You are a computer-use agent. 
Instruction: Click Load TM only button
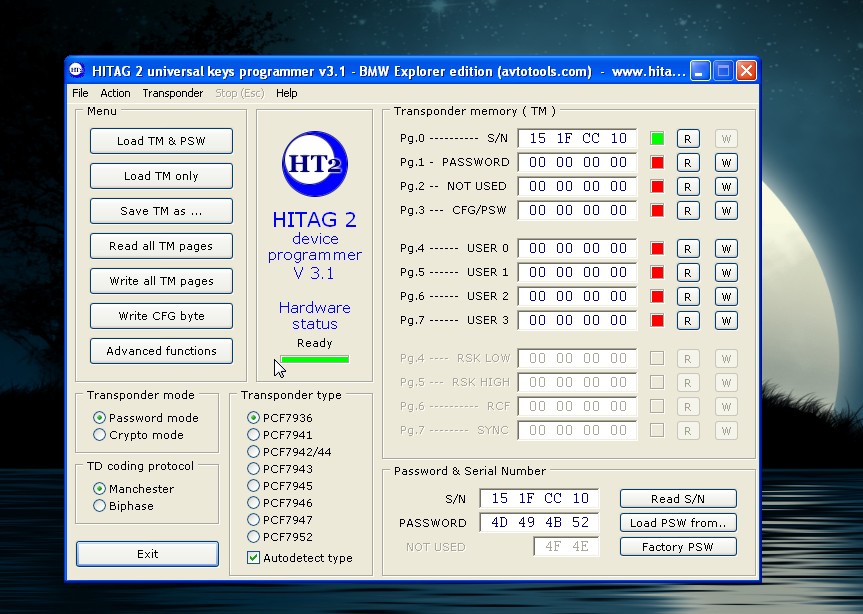(x=161, y=176)
